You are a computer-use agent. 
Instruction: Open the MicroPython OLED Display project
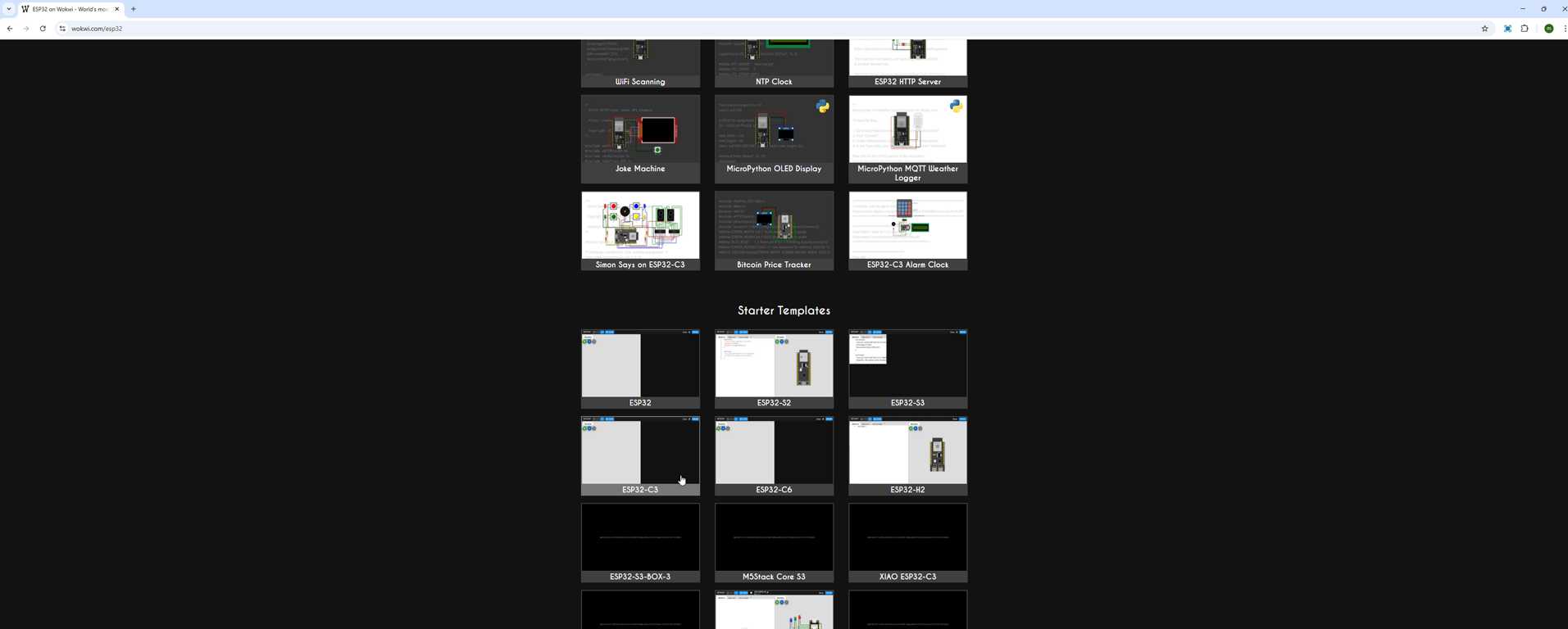pyautogui.click(x=774, y=138)
